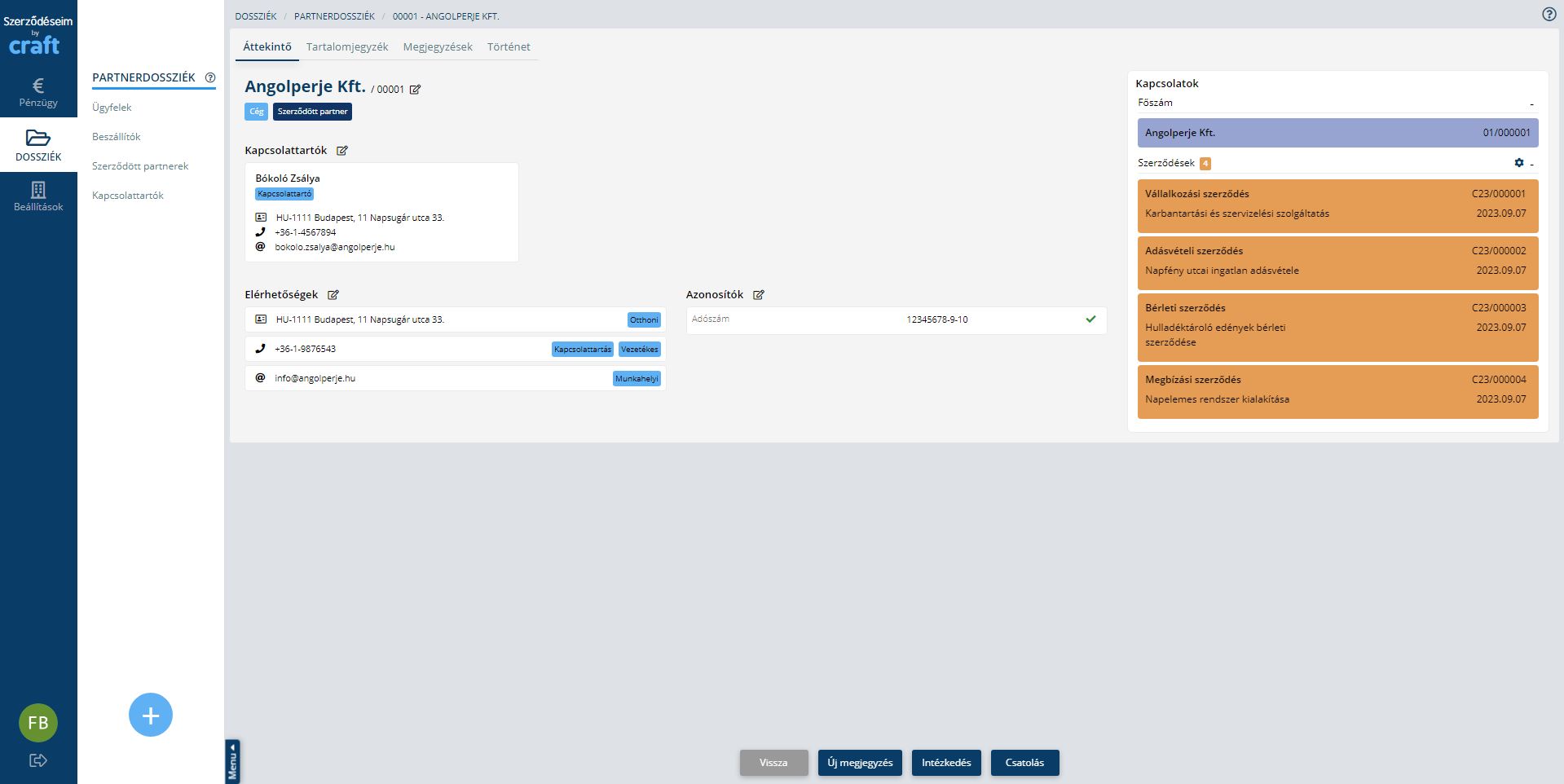This screenshot has height=784, width=1564.
Task: Expand the vertical Menu handle
Action: click(232, 761)
